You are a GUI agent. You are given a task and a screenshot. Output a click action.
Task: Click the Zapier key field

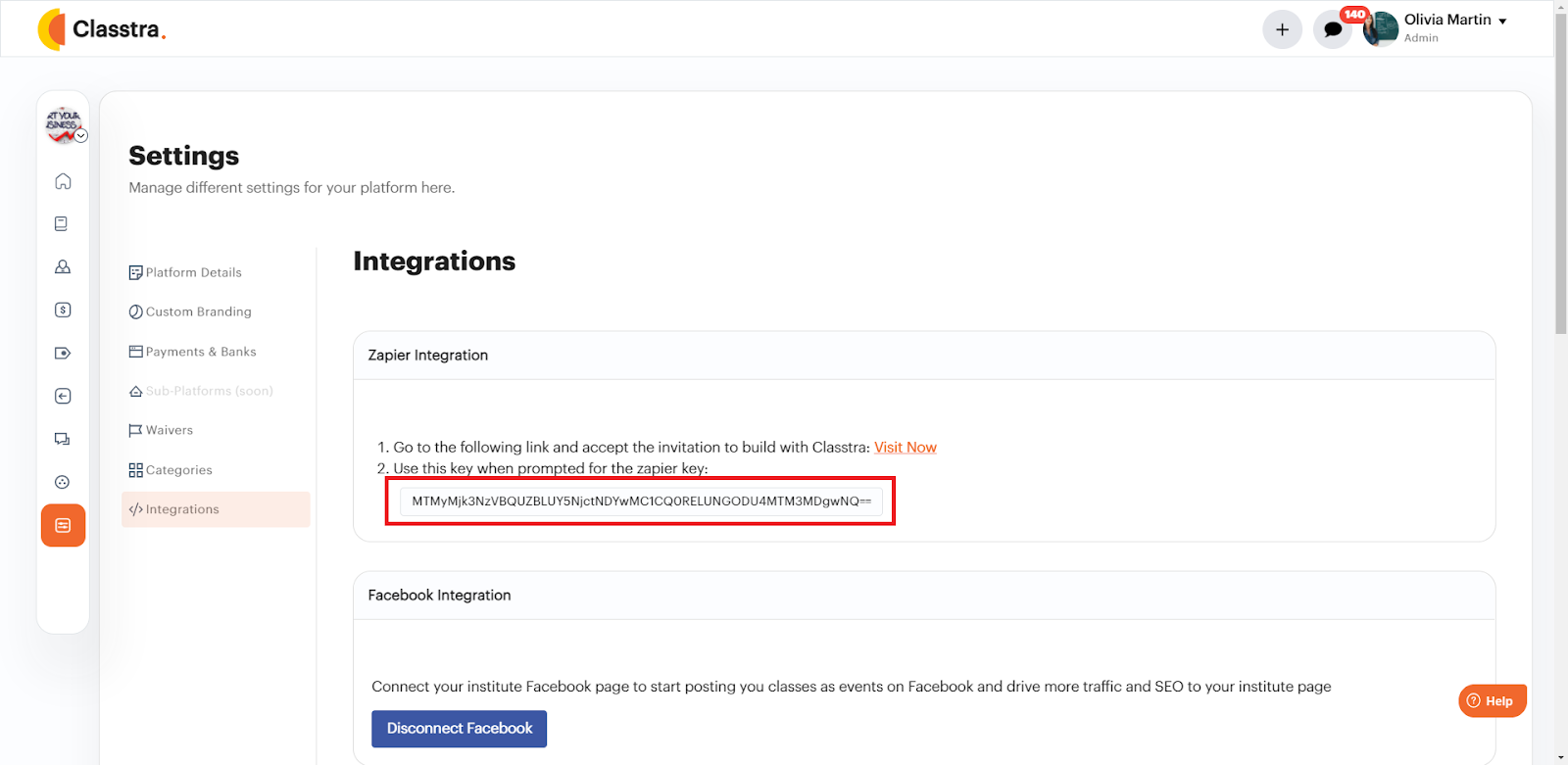click(x=641, y=502)
